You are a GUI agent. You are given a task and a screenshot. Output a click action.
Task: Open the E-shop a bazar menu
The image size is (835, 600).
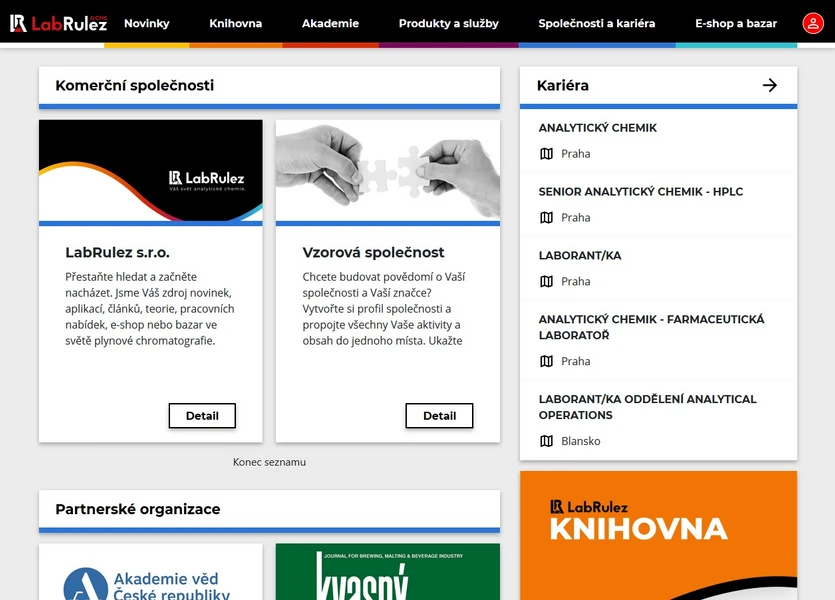click(735, 22)
